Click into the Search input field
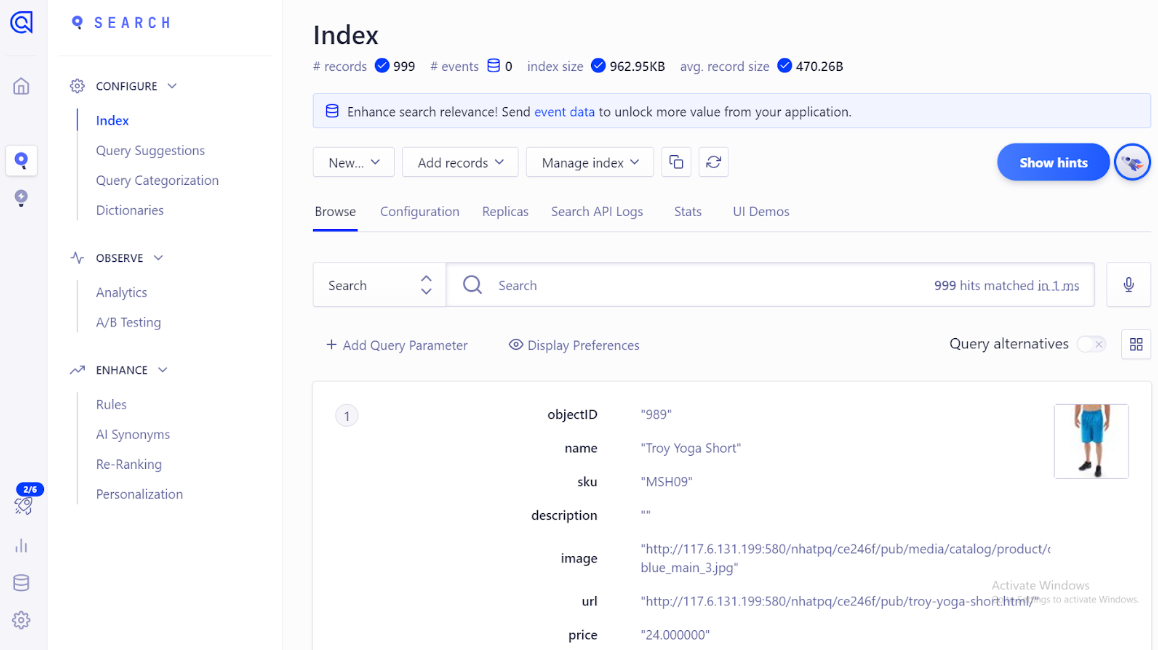The height and width of the screenshot is (650, 1158). pos(700,285)
